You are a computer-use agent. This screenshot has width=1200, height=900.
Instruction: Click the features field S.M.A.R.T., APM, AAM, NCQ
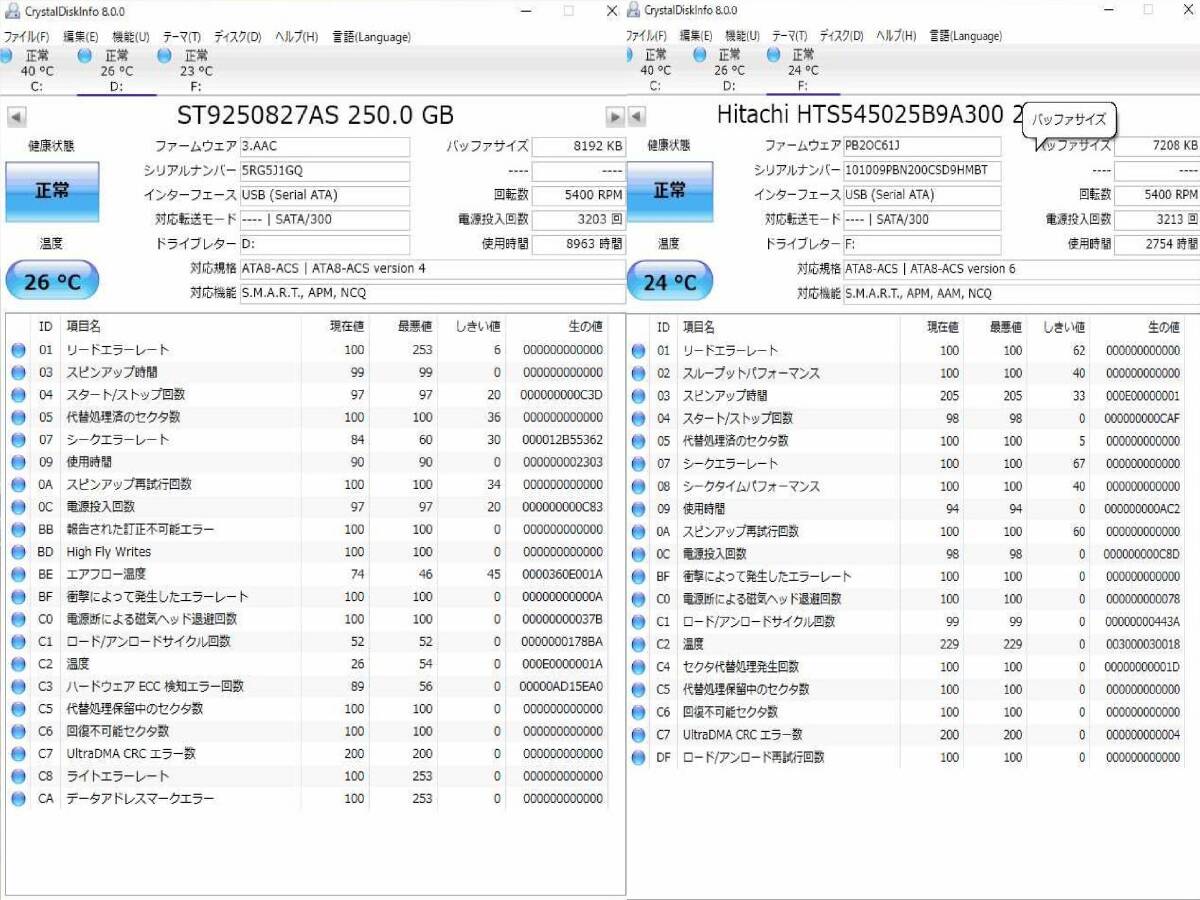tap(1021, 293)
